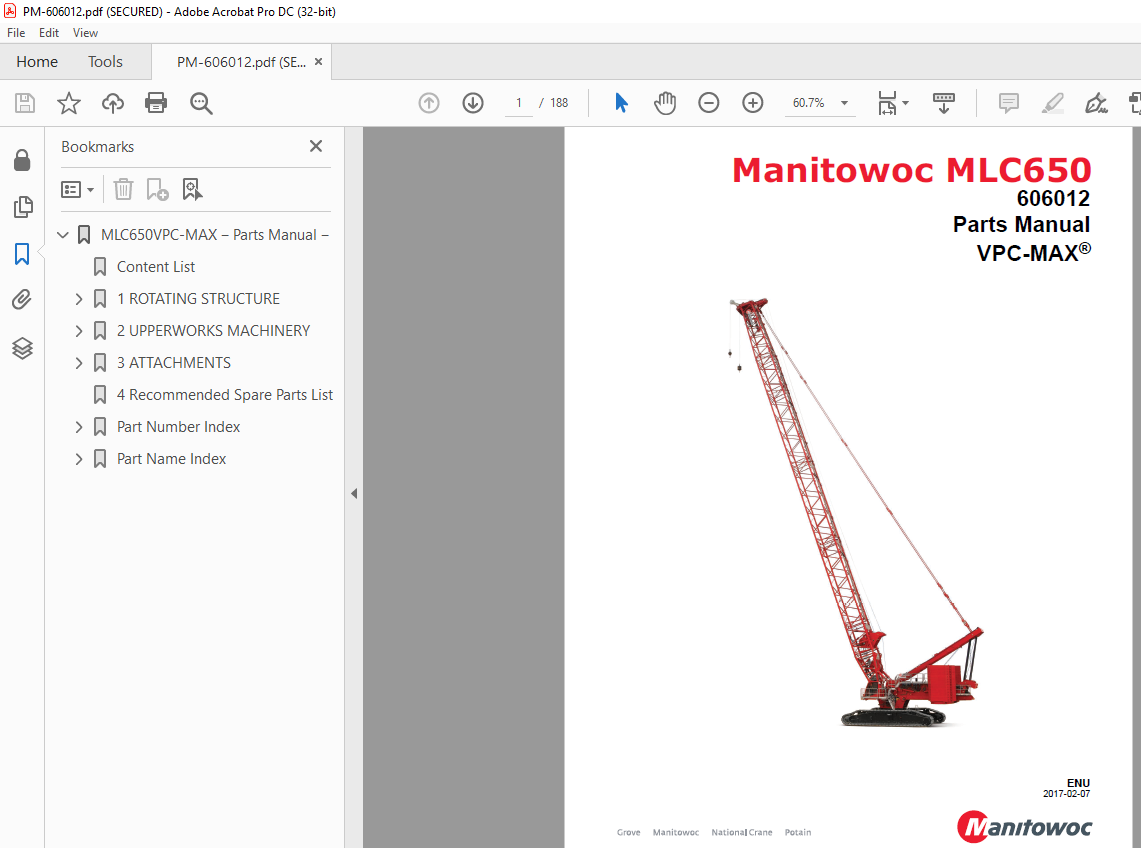The image size is (1141, 848).
Task: Click the crane image on cover page
Action: click(x=856, y=512)
